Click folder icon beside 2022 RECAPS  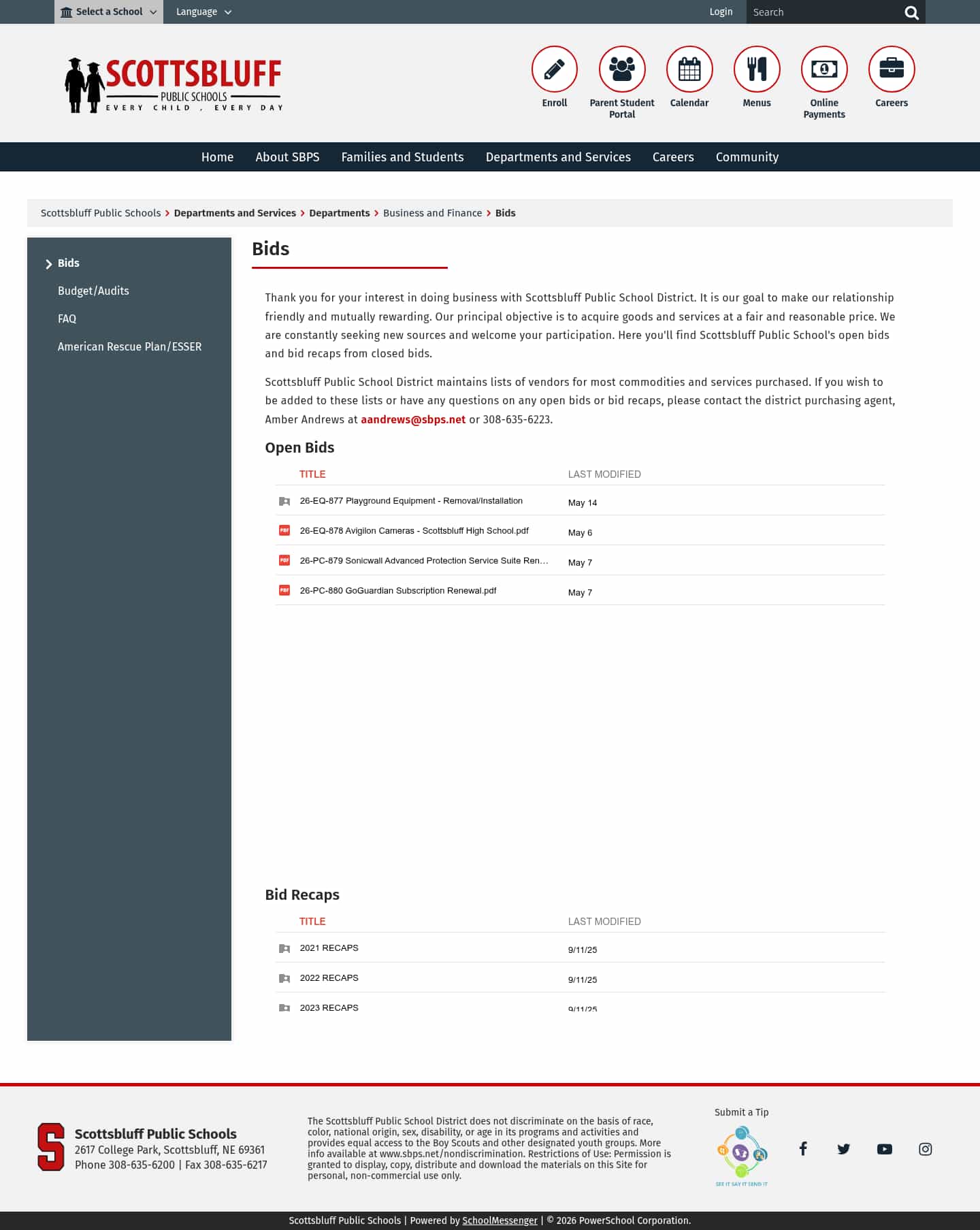[x=284, y=978]
